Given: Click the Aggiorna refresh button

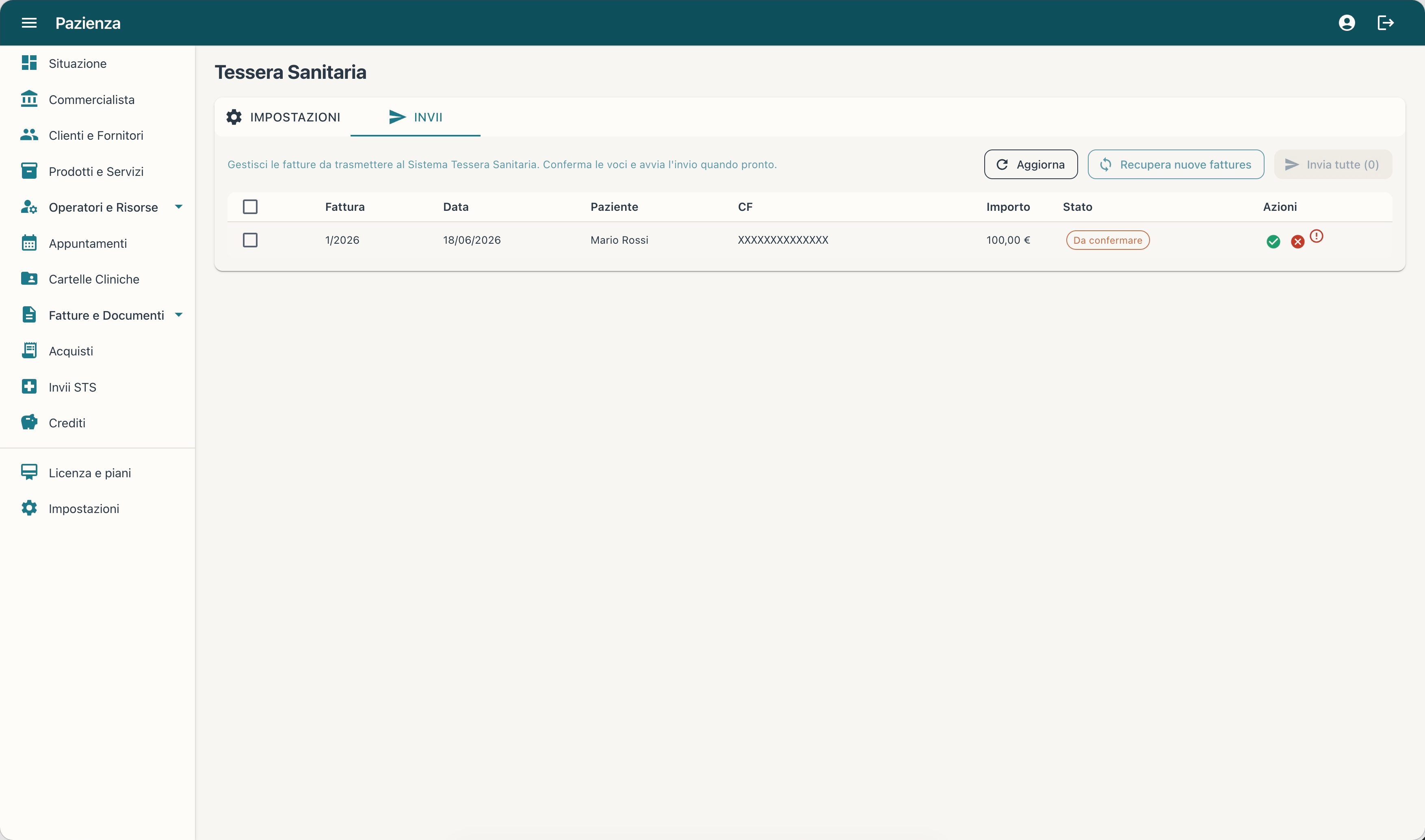Looking at the screenshot, I should 1031,164.
